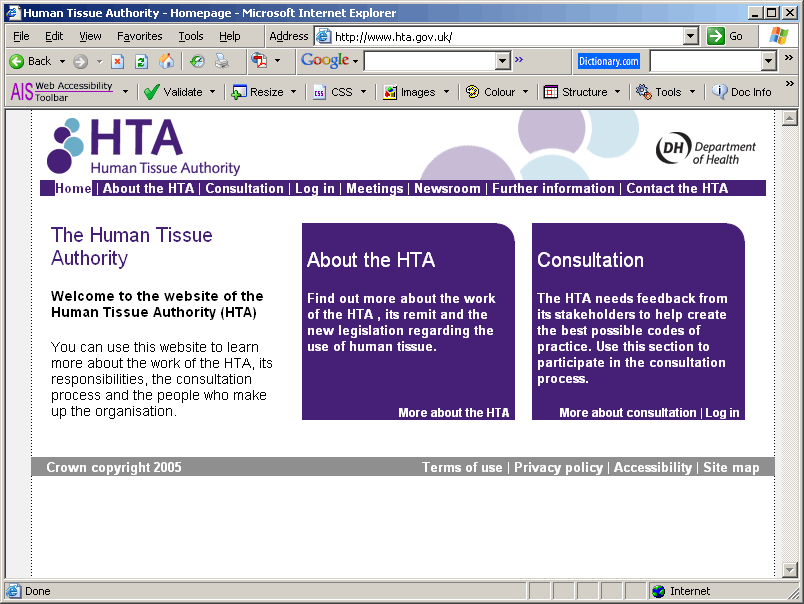Expand the Images dropdown arrow

pos(446,92)
